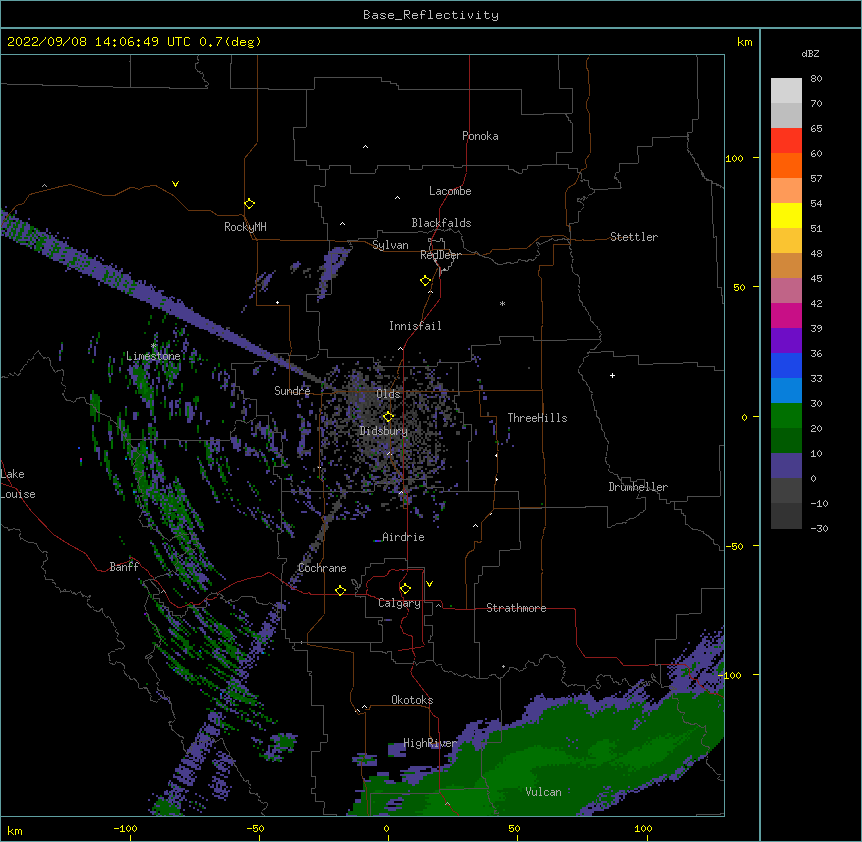The image size is (862, 842).
Task: Click the Airdrie town label
Action: (x=403, y=537)
